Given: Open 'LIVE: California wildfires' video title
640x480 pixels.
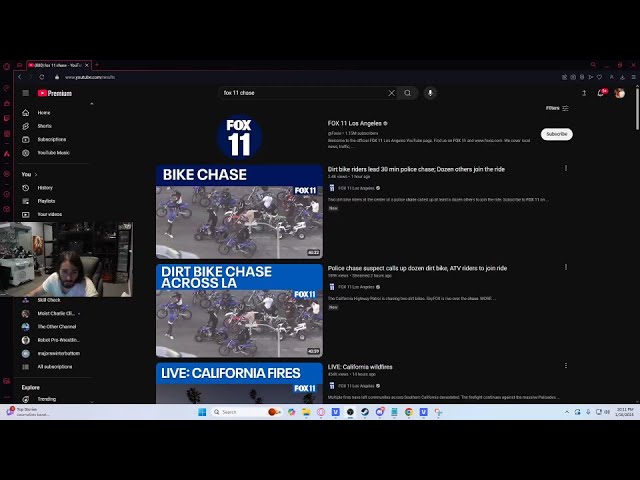Looking at the screenshot, I should point(360,367).
